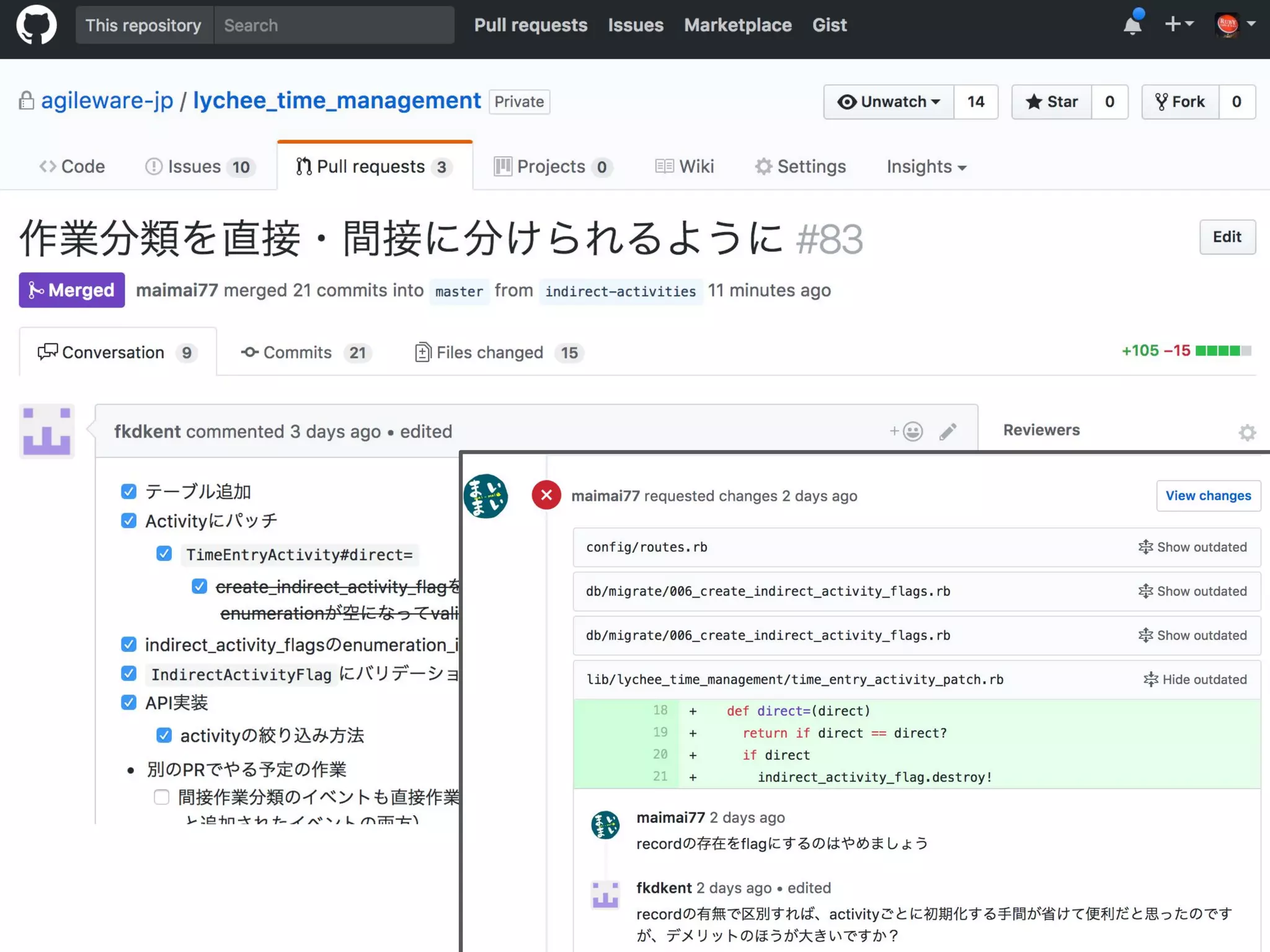Click the View changes button

point(1208,496)
